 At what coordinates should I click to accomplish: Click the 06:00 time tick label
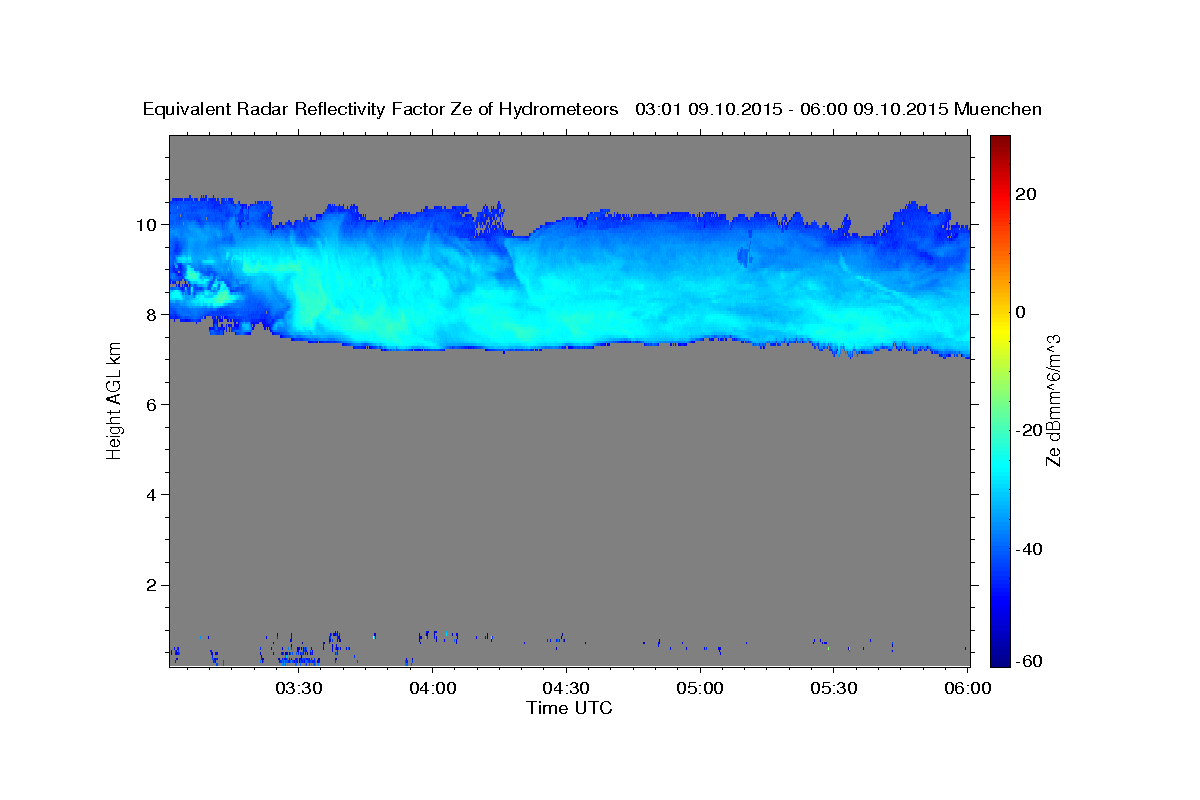968,689
